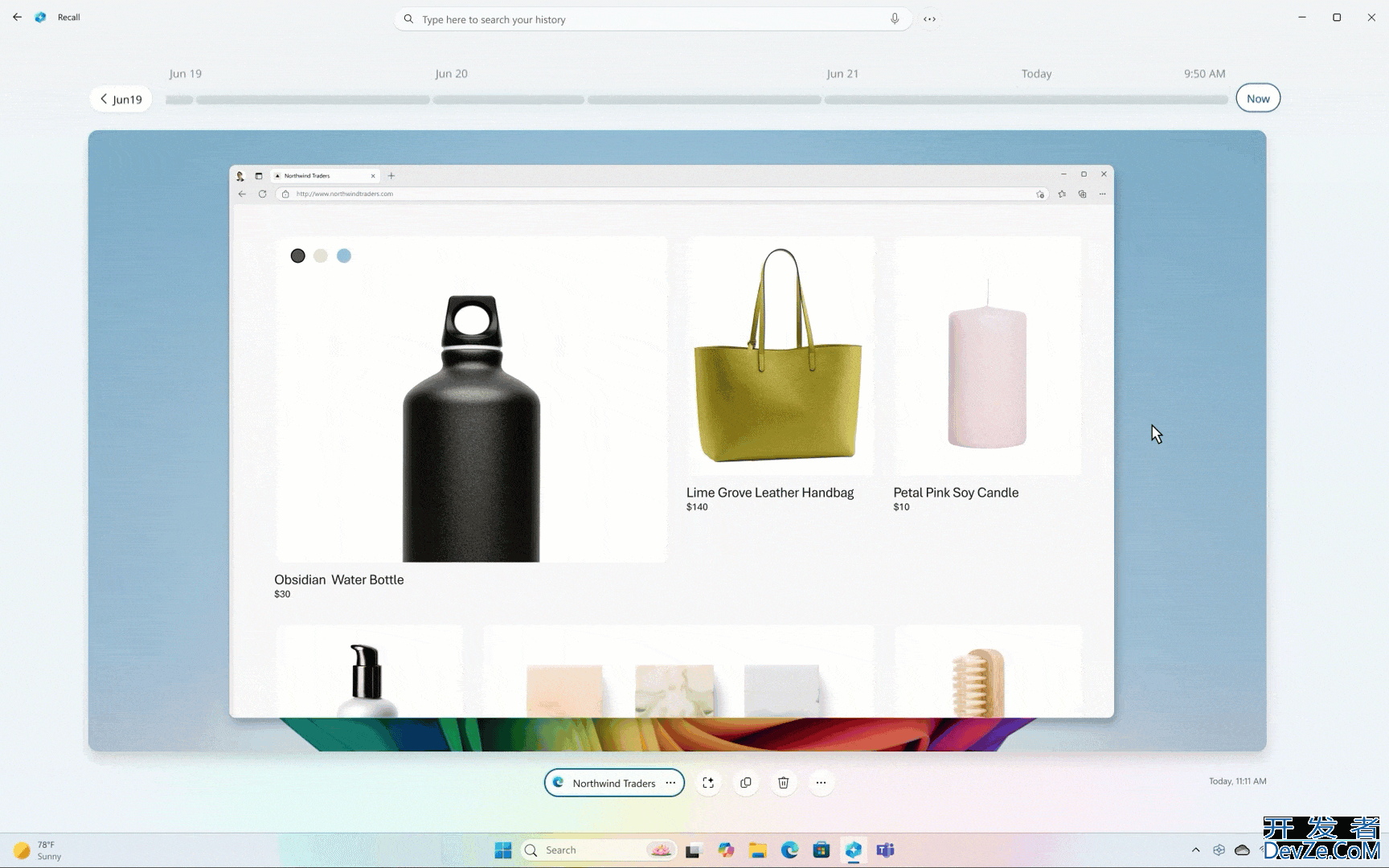Screen dimensions: 1389x868
Task: Open the soap bars product image
Action: [x=678, y=672]
